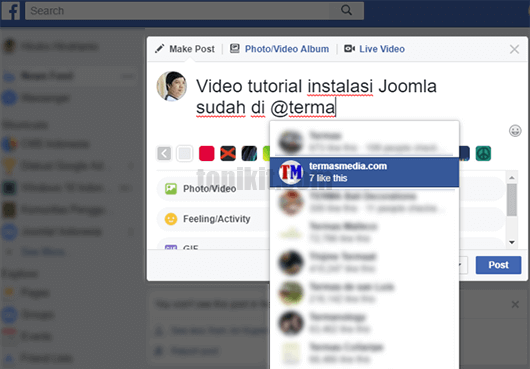The width and height of the screenshot is (530, 369).
Task: Select the first blurred suggestion above termasmedia.com
Action: click(364, 142)
